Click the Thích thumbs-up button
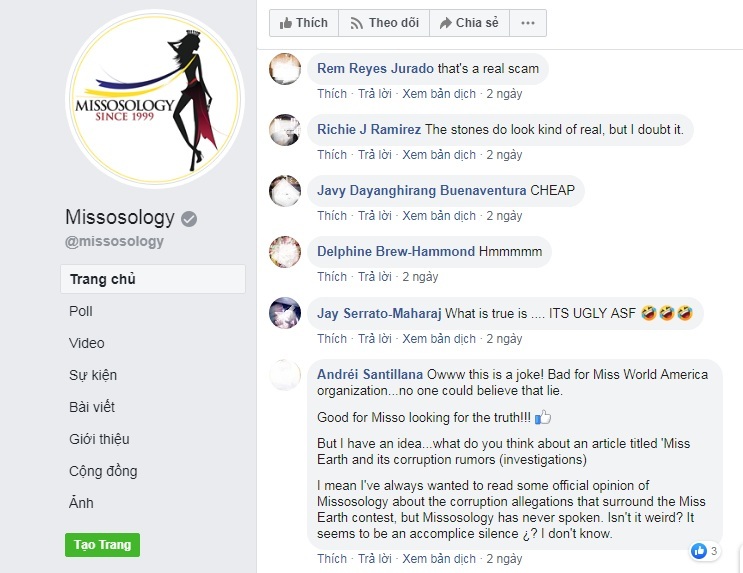The width and height of the screenshot is (743, 573). pyautogui.click(x=304, y=23)
